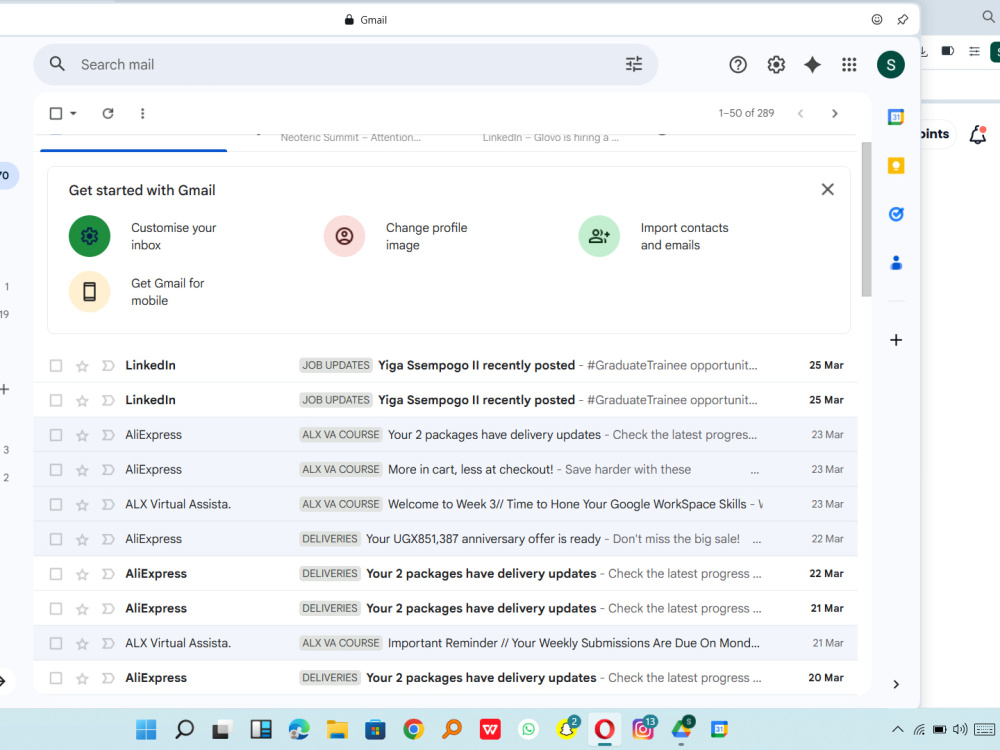
Task: Open File Explorer from taskbar
Action: (x=337, y=729)
